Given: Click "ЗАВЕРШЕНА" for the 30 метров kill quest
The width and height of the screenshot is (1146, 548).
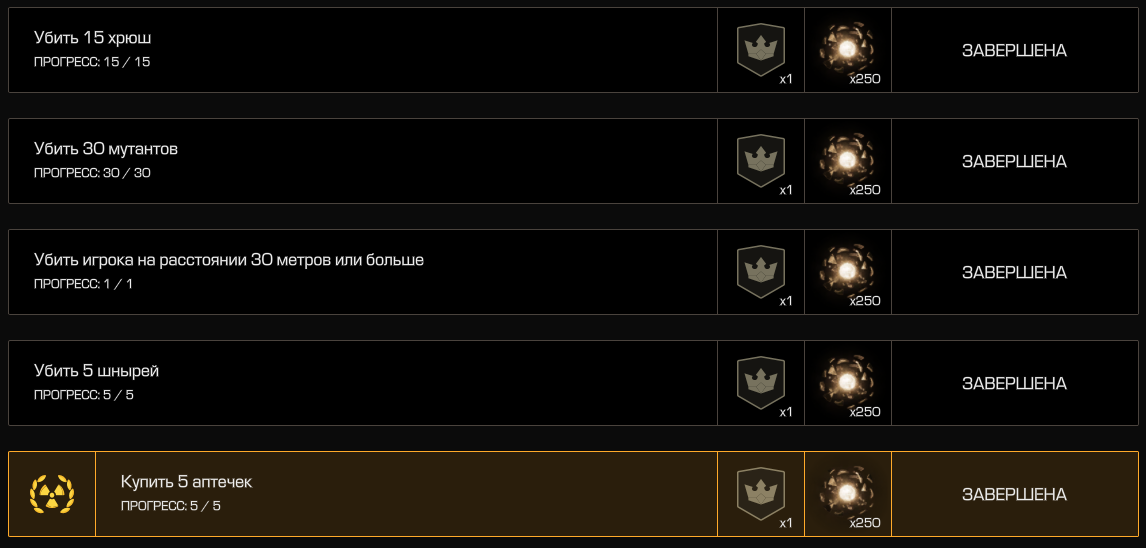Looking at the screenshot, I should pos(1014,273).
